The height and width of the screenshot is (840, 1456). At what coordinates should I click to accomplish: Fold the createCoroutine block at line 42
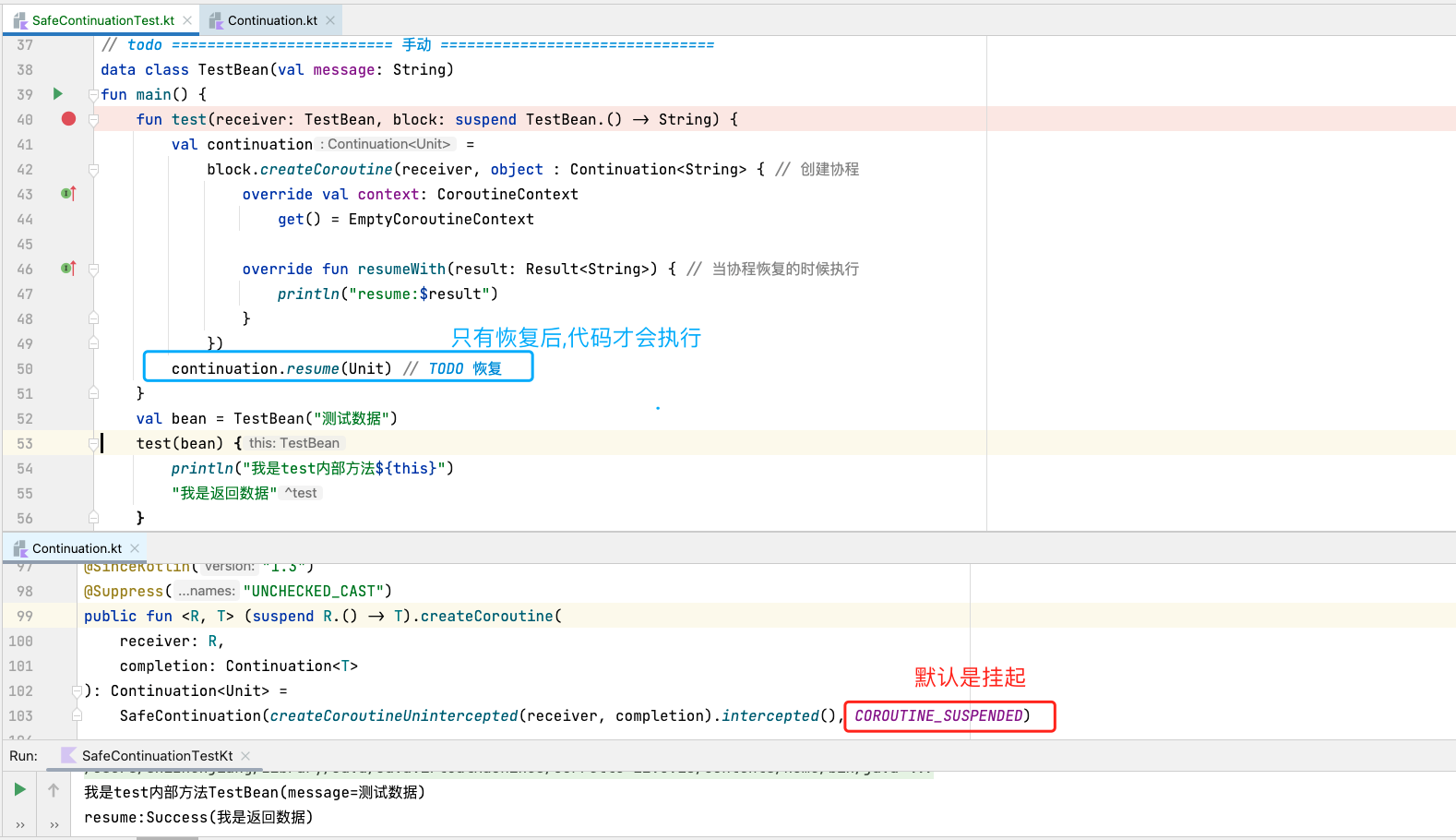(93, 169)
